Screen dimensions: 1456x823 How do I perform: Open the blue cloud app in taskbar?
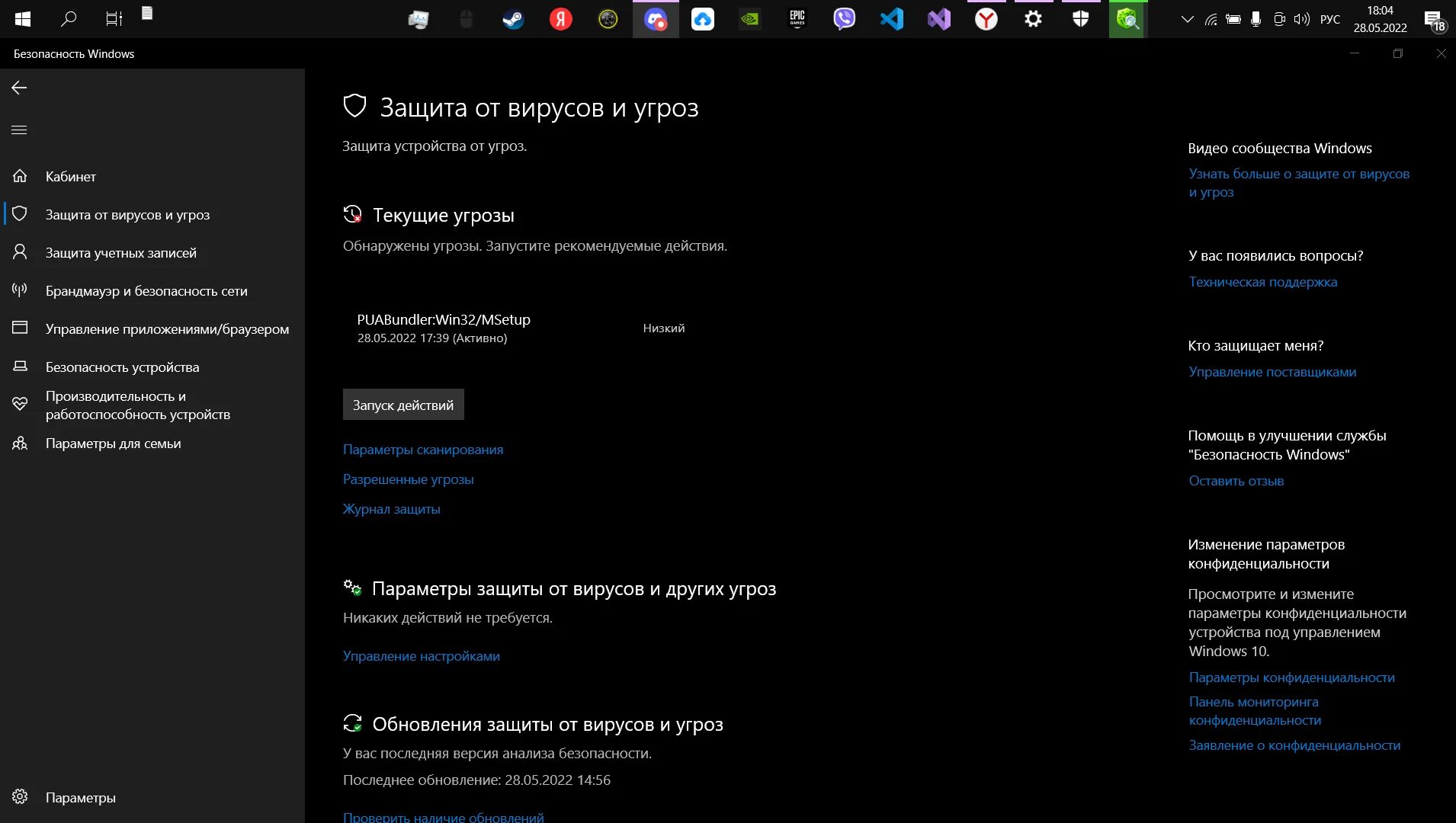coord(703,19)
